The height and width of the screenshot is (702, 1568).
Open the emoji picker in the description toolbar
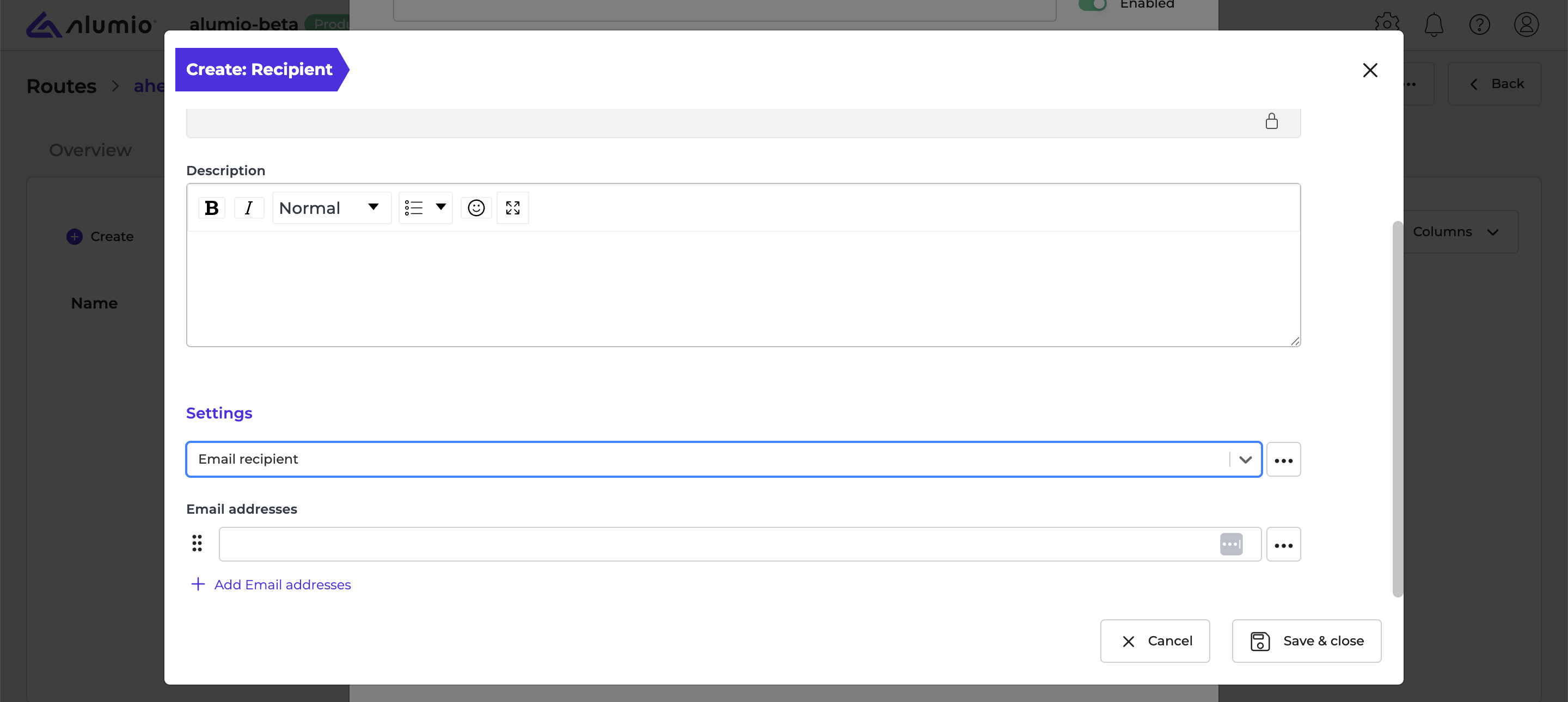476,208
